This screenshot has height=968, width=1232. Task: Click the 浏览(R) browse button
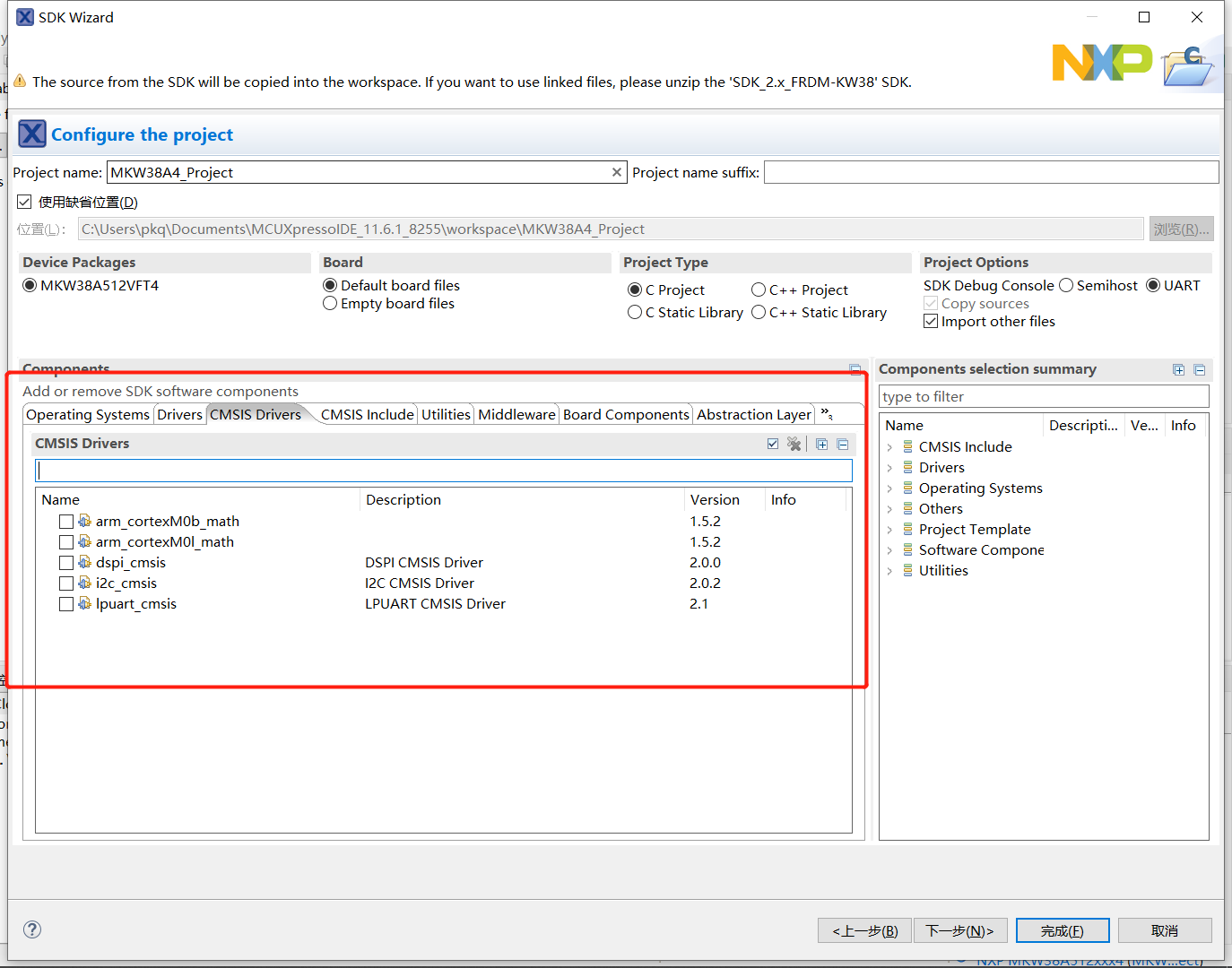click(x=1181, y=229)
